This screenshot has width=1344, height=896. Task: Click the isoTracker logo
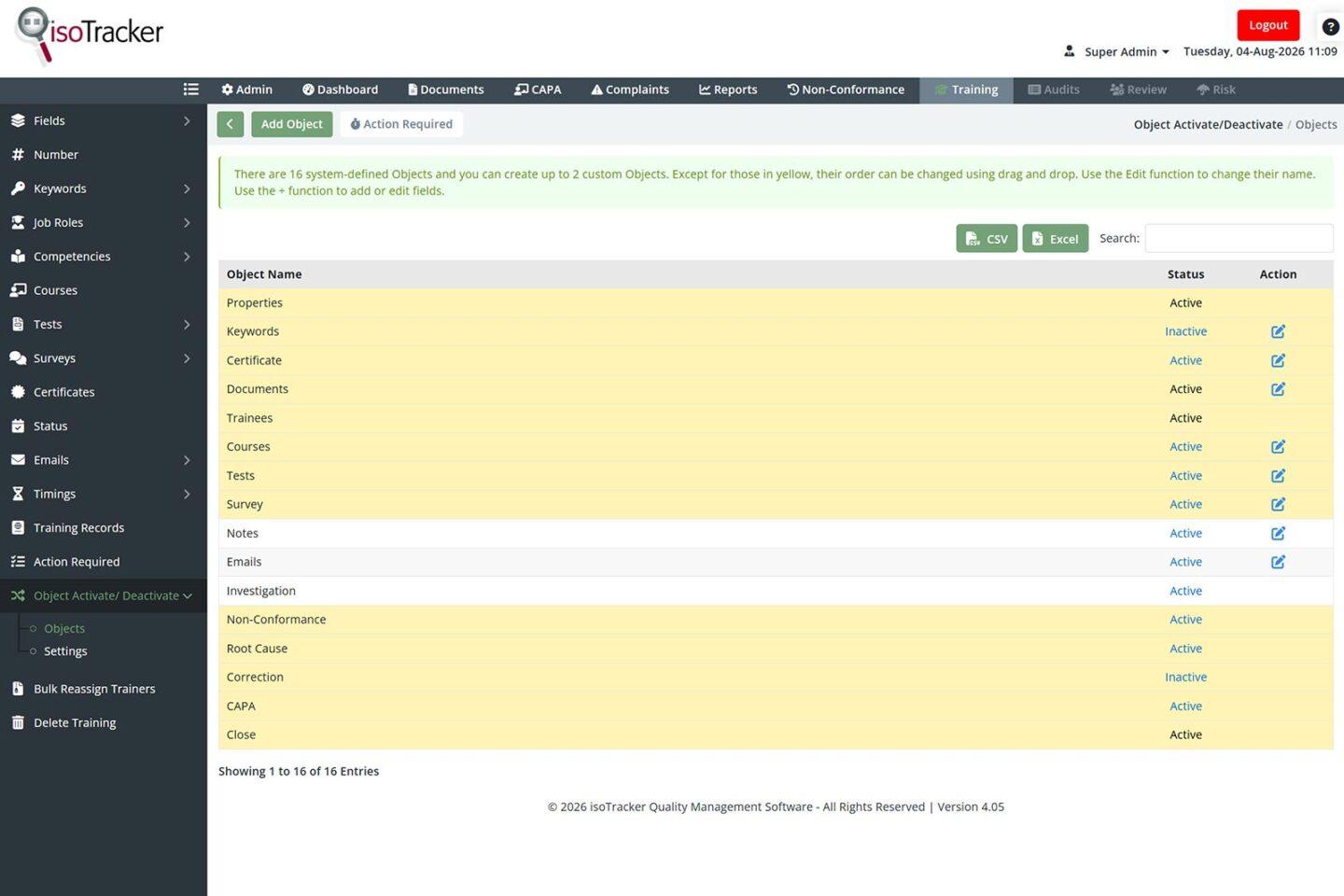(90, 35)
